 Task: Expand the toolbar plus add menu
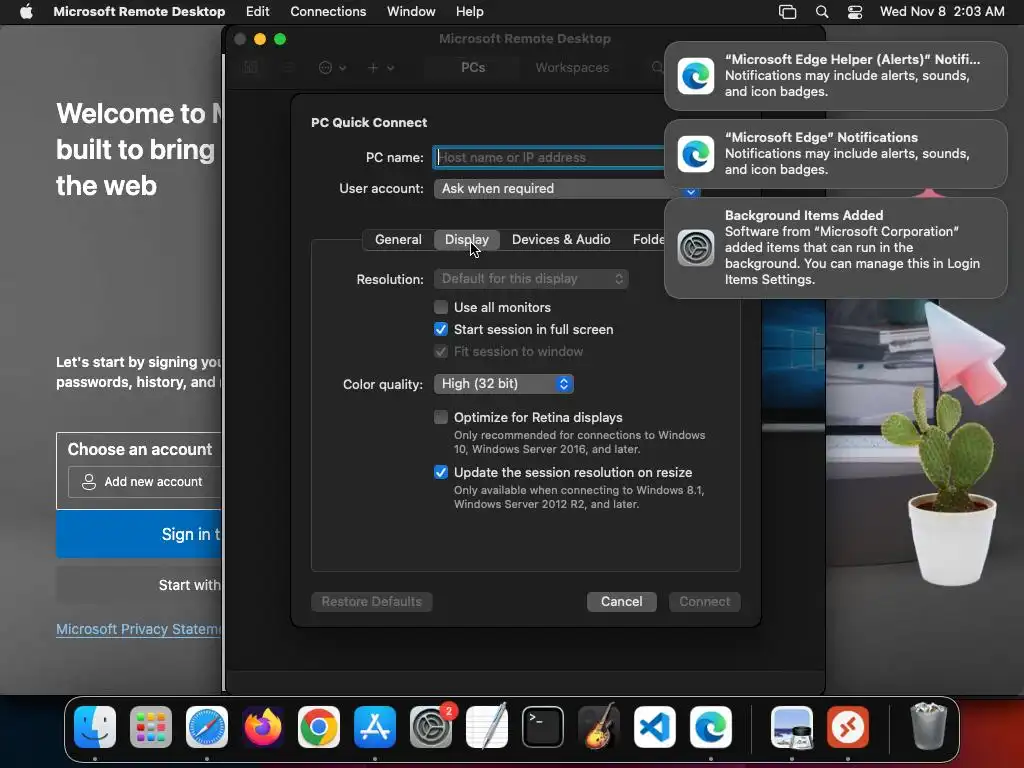(381, 67)
